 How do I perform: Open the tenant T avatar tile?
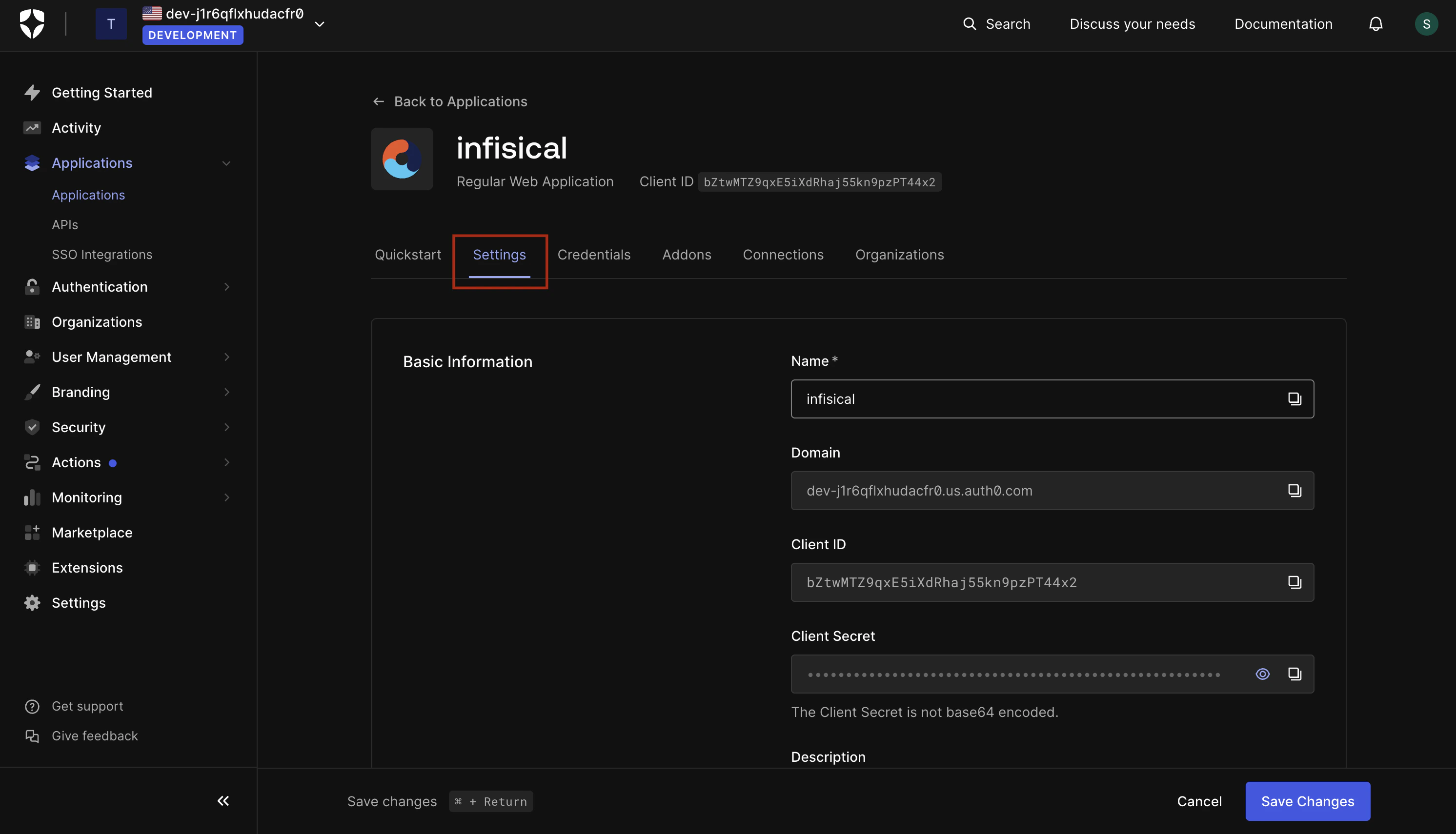tap(111, 24)
